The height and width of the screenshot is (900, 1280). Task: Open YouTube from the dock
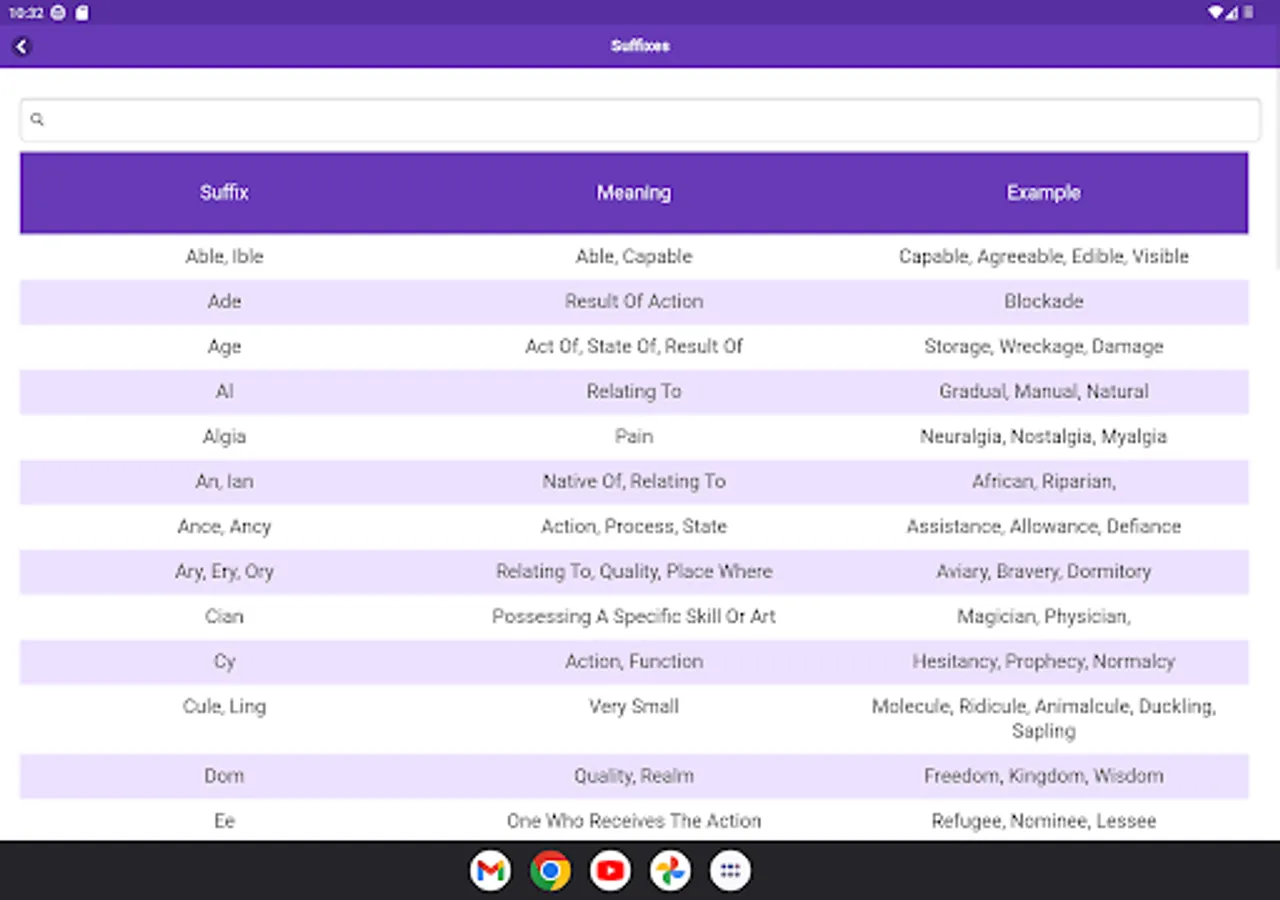point(610,870)
